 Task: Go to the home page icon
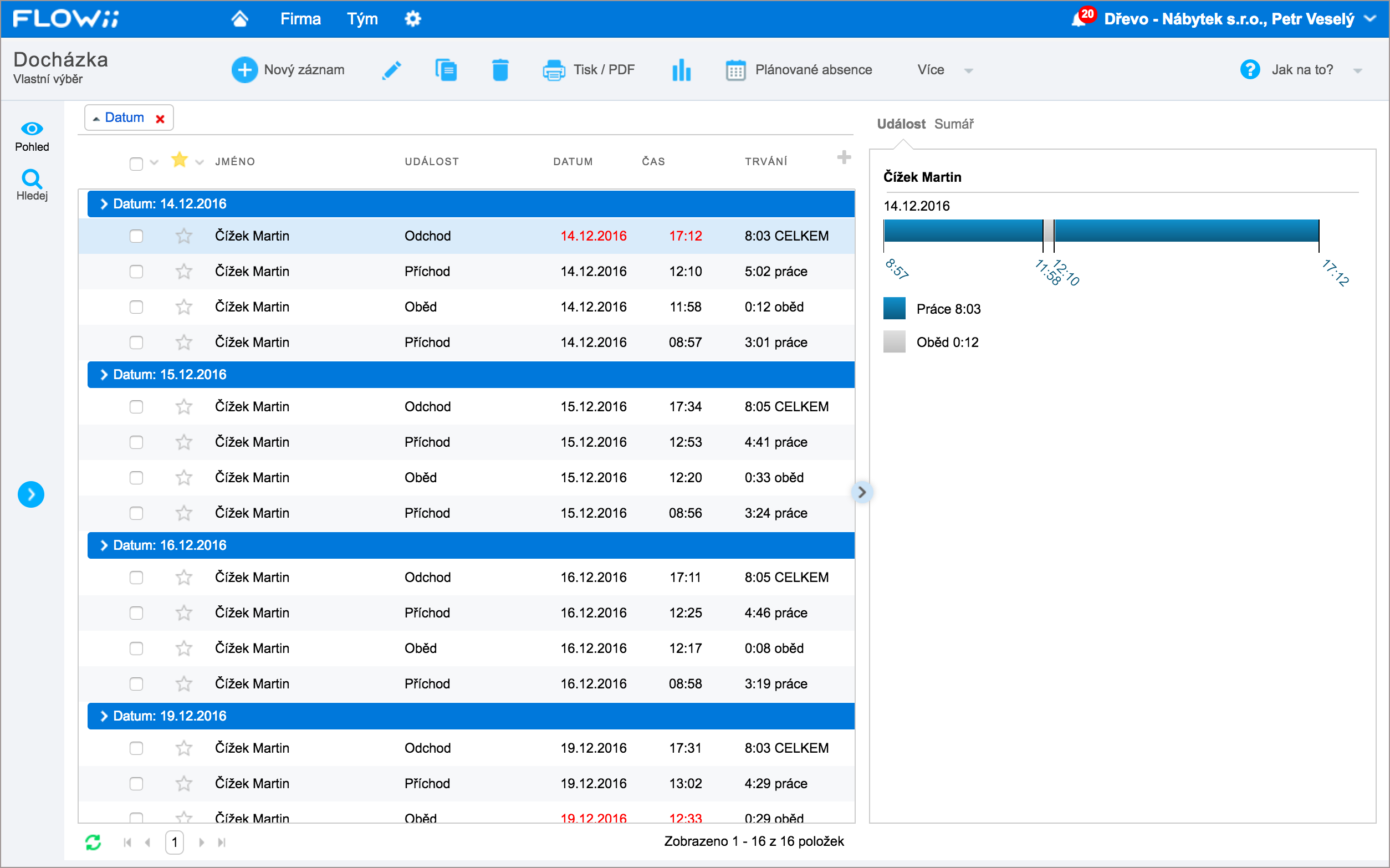click(240, 19)
